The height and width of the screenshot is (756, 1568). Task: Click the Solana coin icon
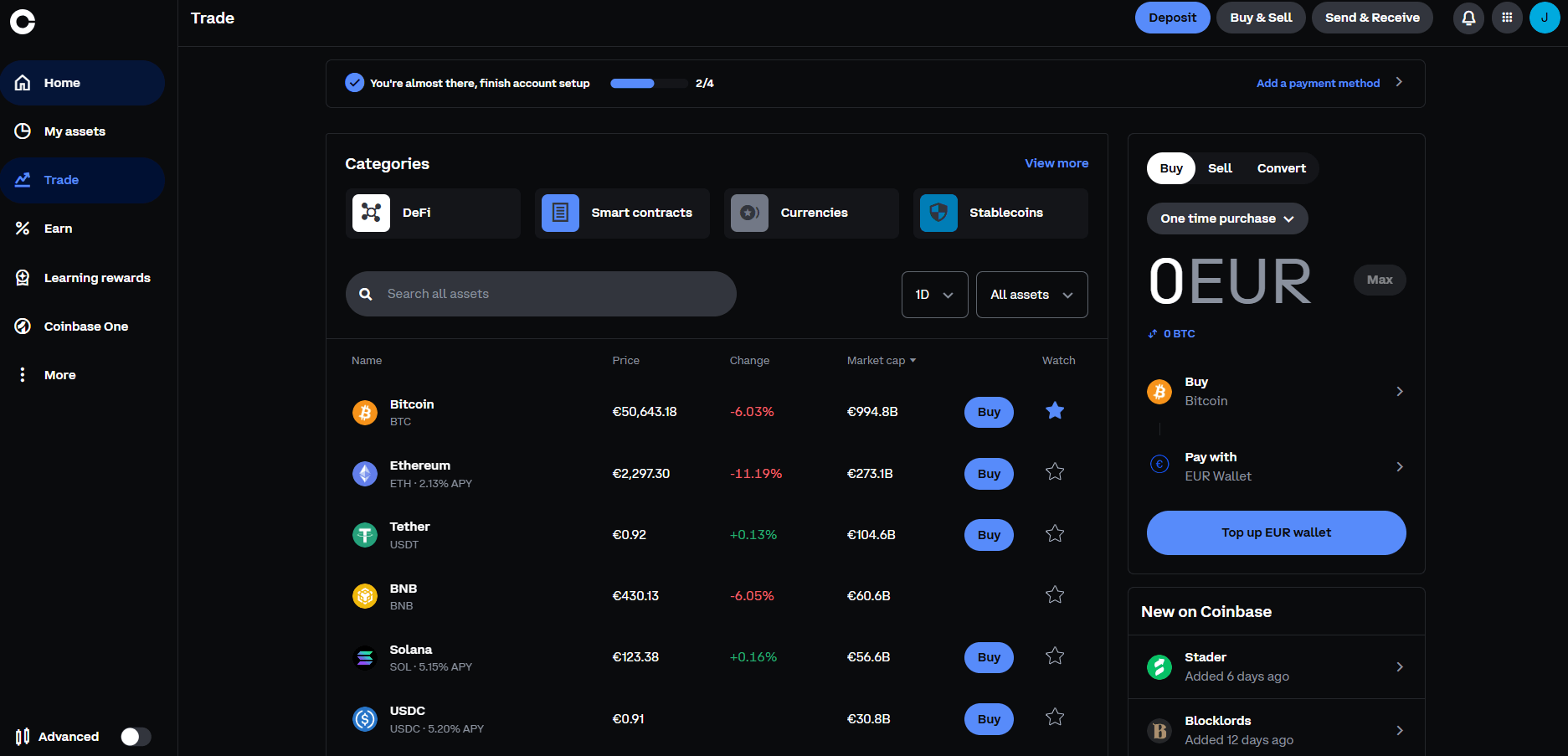[x=365, y=658]
